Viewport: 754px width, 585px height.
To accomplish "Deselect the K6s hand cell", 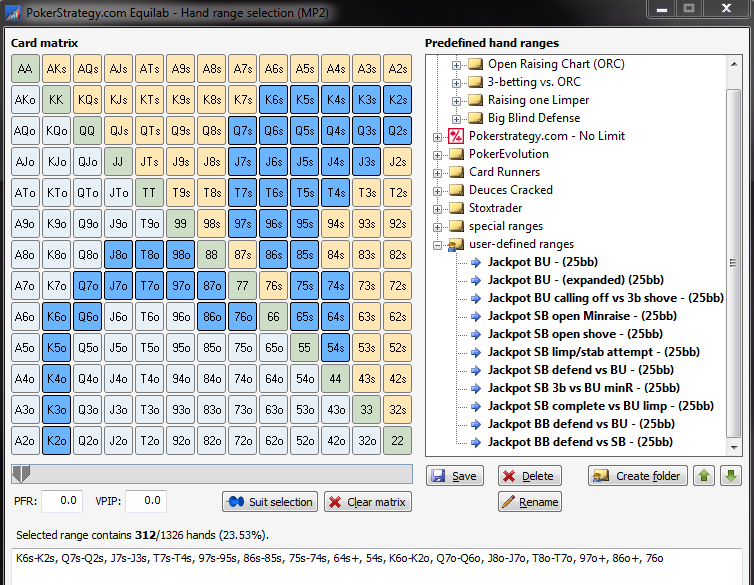I will [274, 100].
